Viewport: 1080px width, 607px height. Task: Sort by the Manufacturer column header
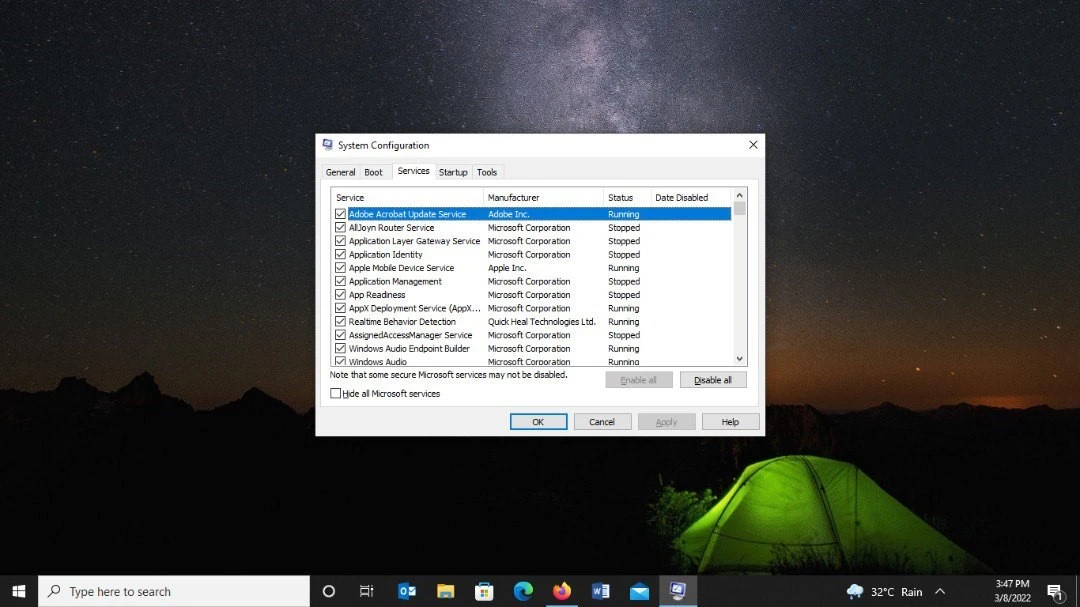click(x=543, y=197)
